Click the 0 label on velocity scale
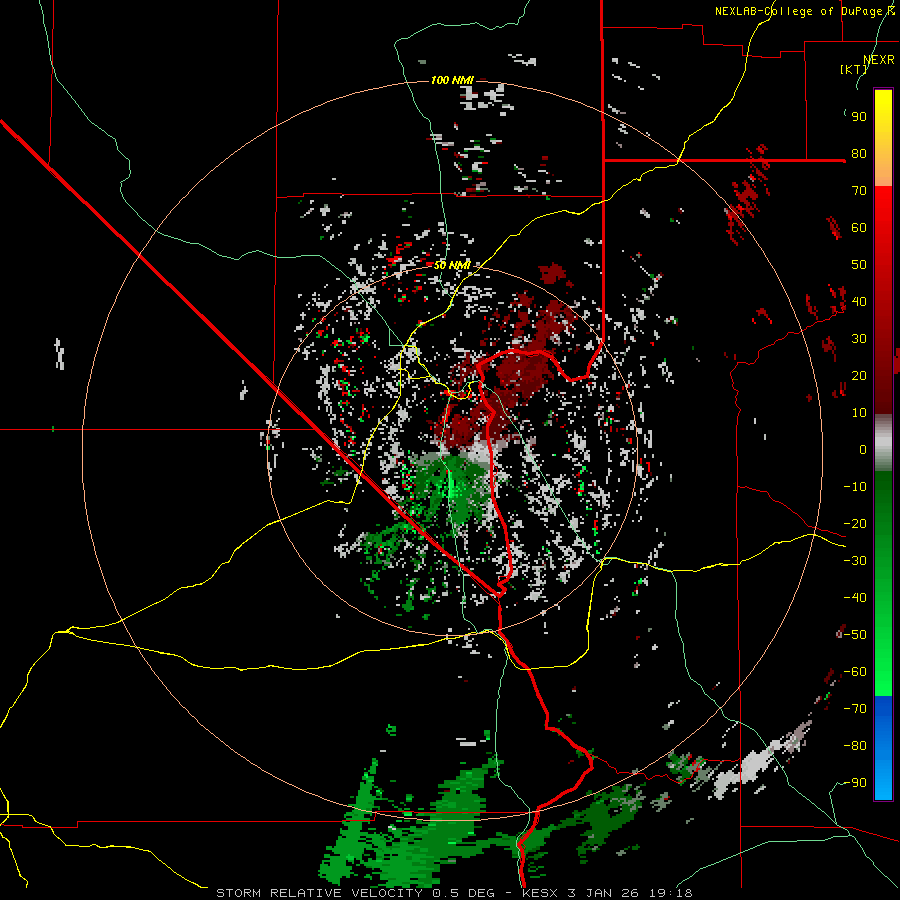The image size is (900, 900). click(x=863, y=449)
